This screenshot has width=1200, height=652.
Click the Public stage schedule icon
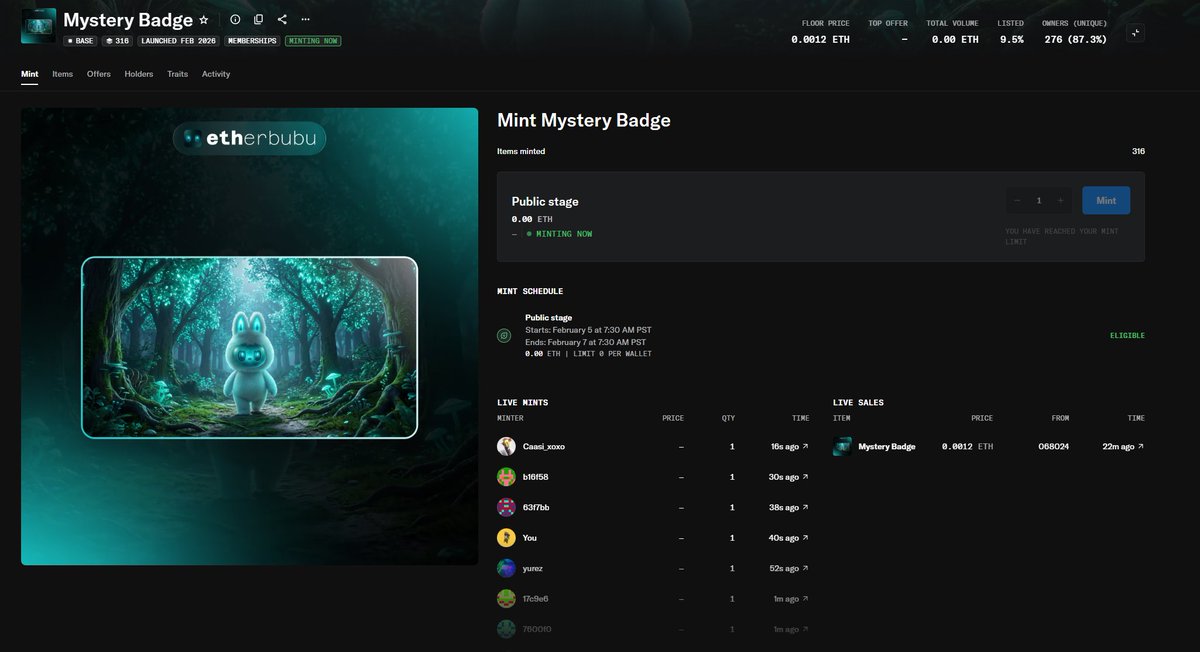pos(505,336)
